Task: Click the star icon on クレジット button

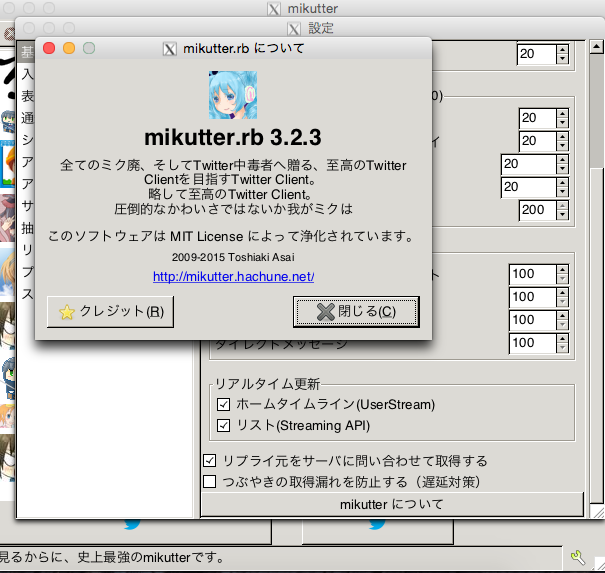Action: pyautogui.click(x=67, y=312)
